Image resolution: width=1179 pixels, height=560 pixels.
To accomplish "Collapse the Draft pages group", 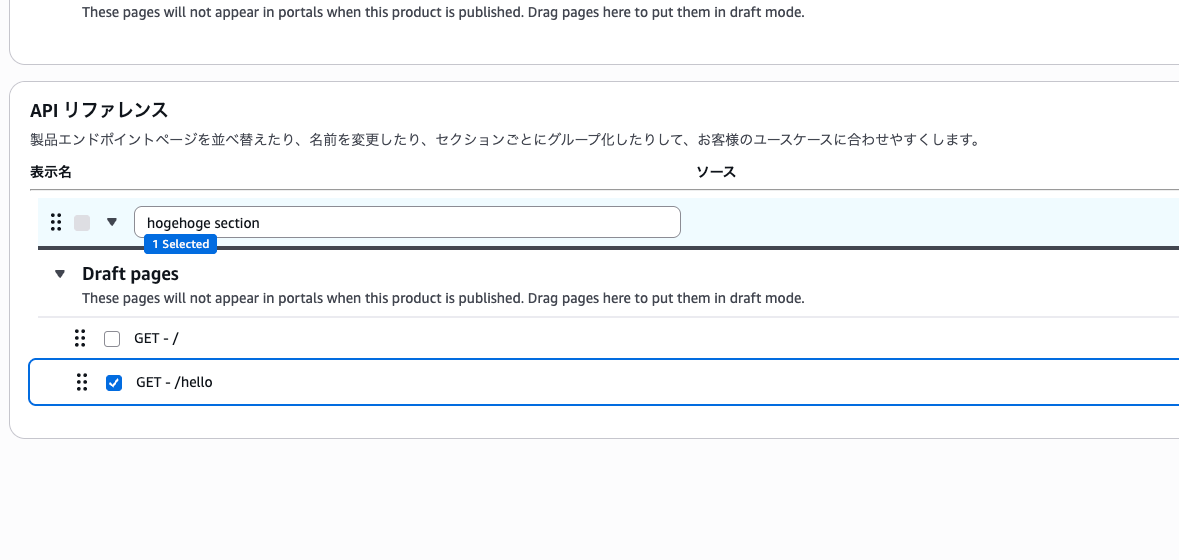I will pyautogui.click(x=61, y=273).
